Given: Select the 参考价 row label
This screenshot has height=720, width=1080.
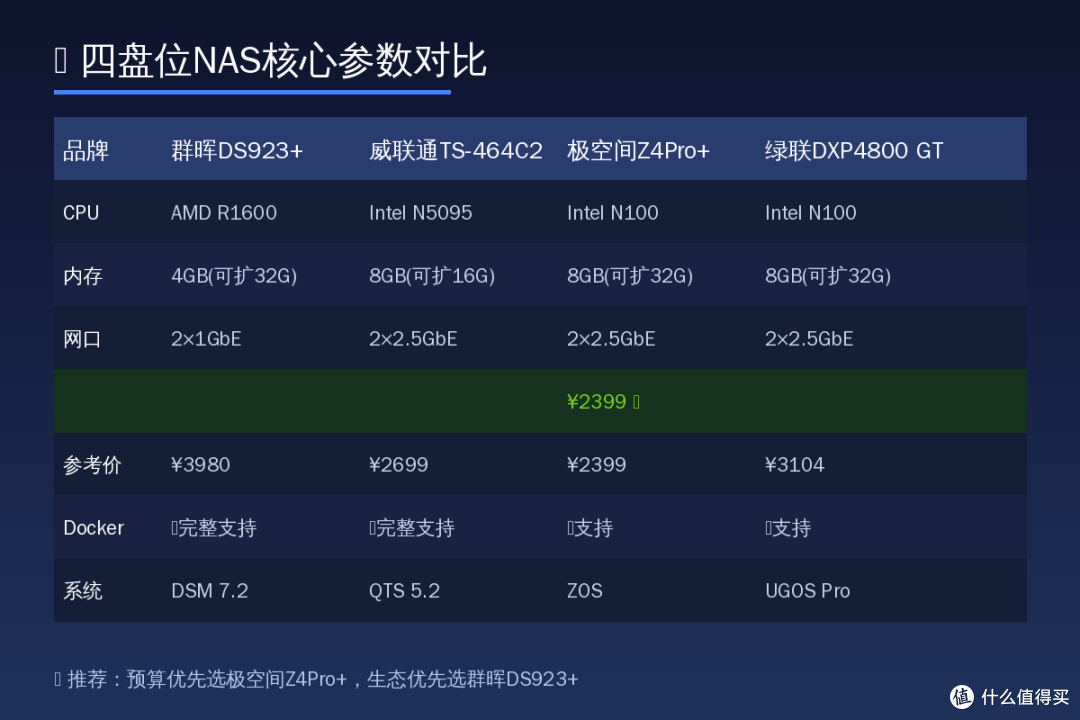Looking at the screenshot, I should point(92,465).
